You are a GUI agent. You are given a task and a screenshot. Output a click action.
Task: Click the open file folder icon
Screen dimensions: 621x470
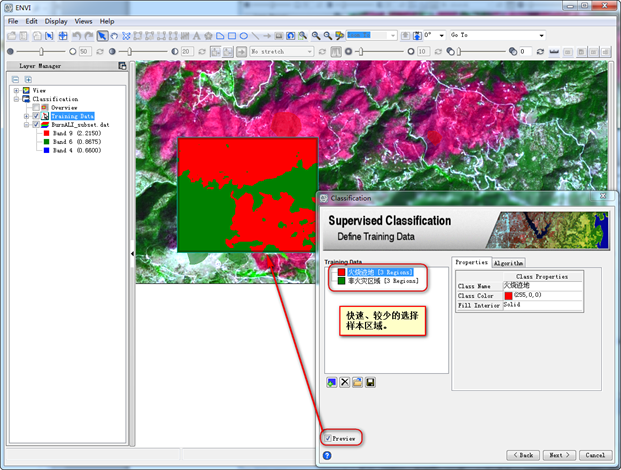pyautogui.click(x=11, y=36)
